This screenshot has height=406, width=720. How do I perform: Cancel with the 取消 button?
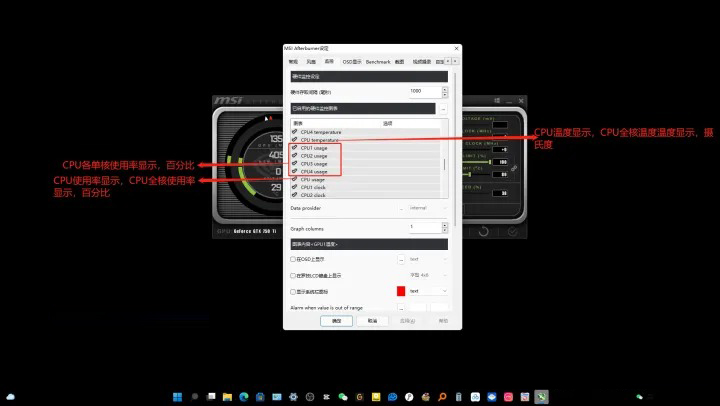[372, 321]
